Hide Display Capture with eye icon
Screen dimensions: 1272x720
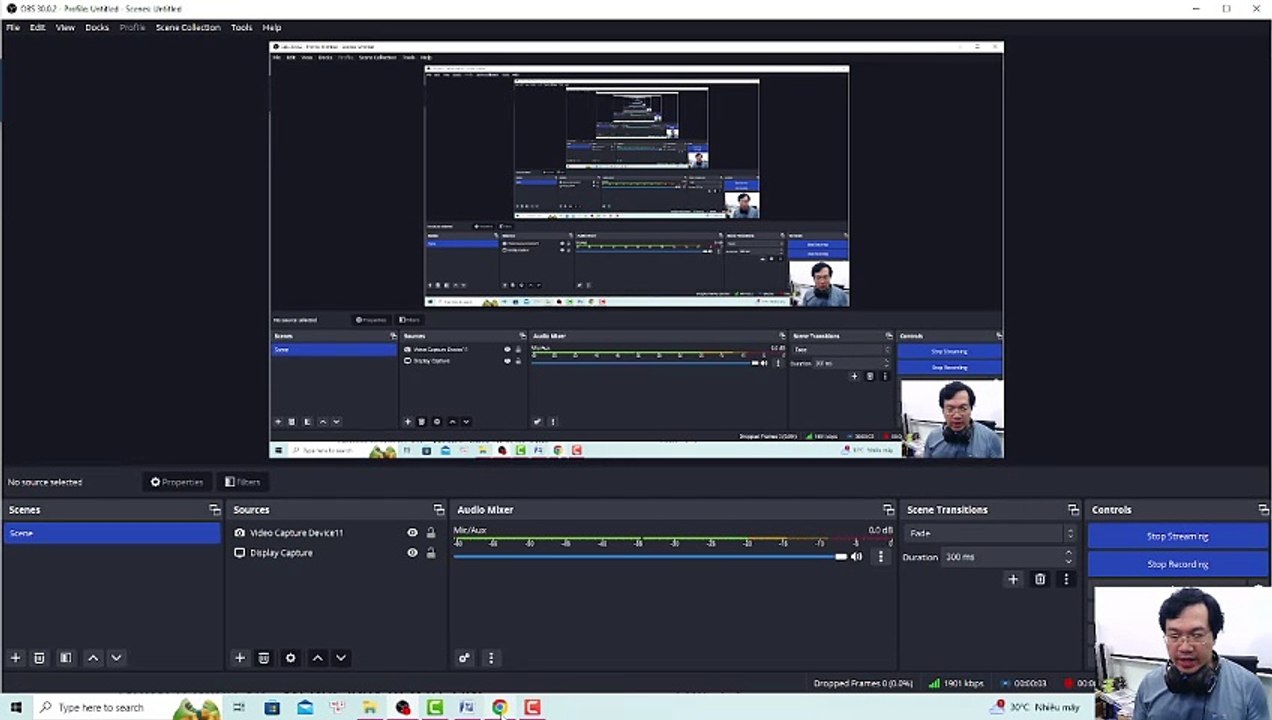(412, 553)
